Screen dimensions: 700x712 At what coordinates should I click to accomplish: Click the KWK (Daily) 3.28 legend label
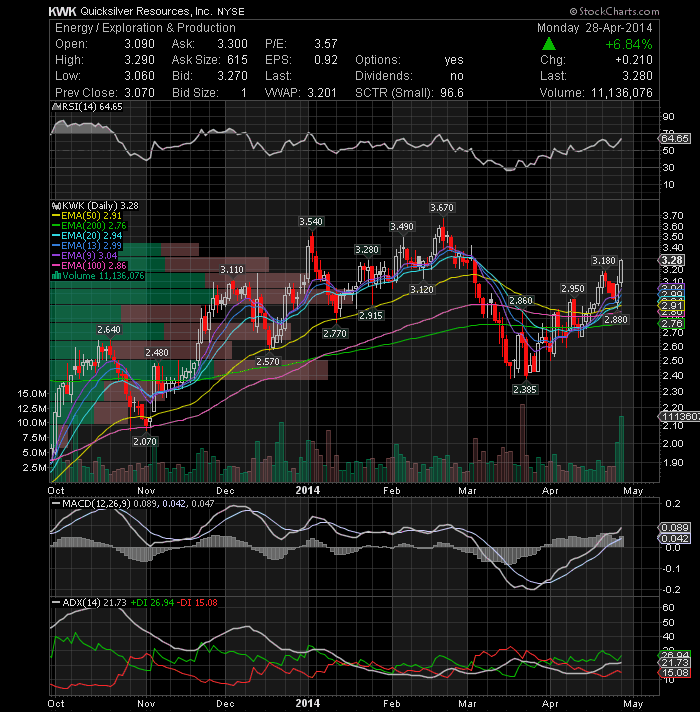click(x=96, y=206)
